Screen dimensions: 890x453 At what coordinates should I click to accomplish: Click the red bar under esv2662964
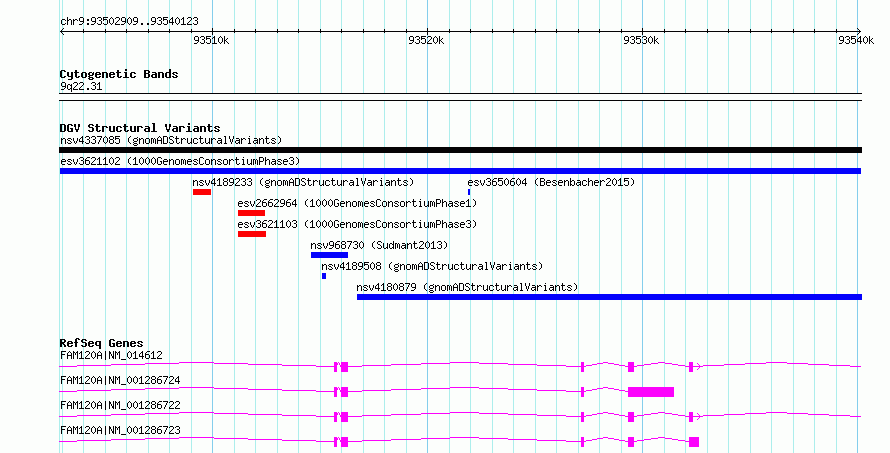[x=251, y=213]
